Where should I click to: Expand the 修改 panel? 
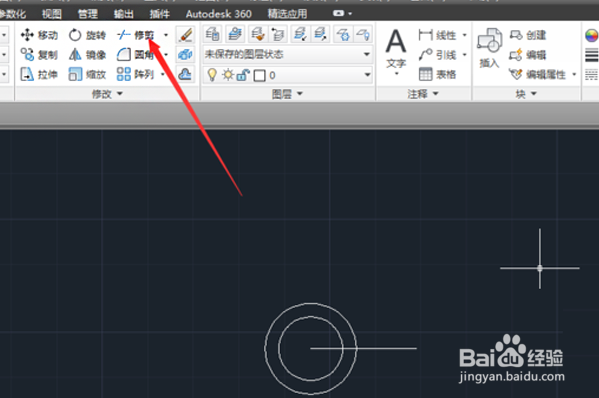click(x=107, y=94)
